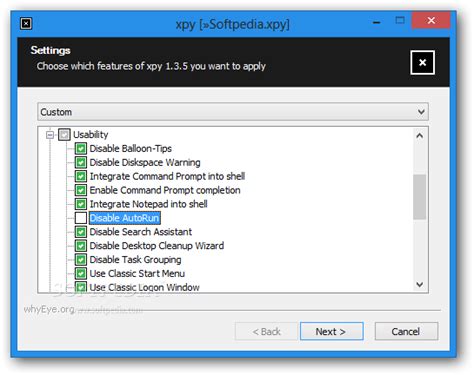This screenshot has height=375, width=474.
Task: Click the Cancel button
Action: point(406,331)
